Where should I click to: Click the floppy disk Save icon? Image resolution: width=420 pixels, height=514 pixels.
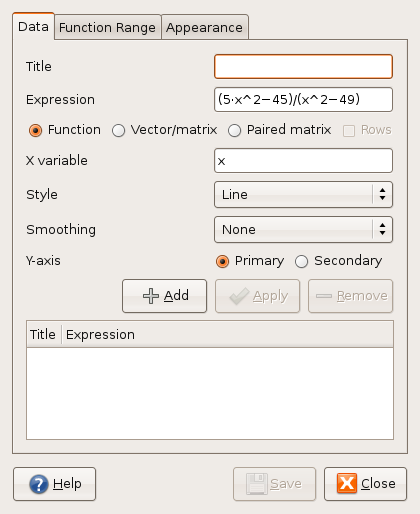[256, 484]
